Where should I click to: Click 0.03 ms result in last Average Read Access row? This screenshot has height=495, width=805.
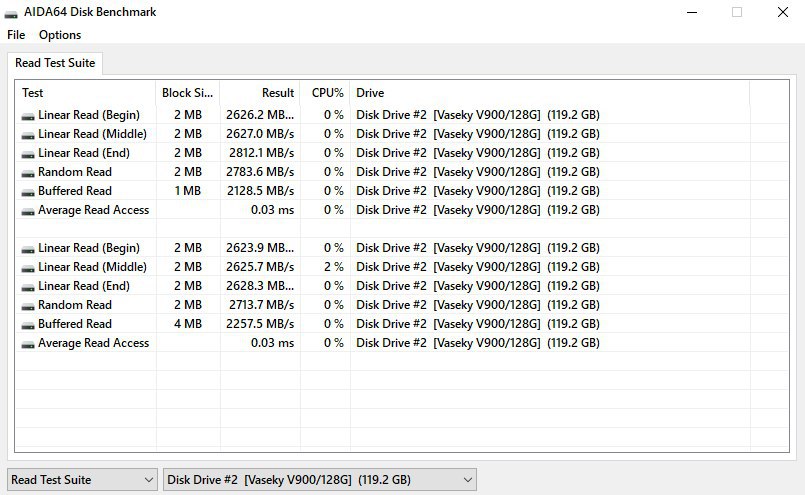273,342
